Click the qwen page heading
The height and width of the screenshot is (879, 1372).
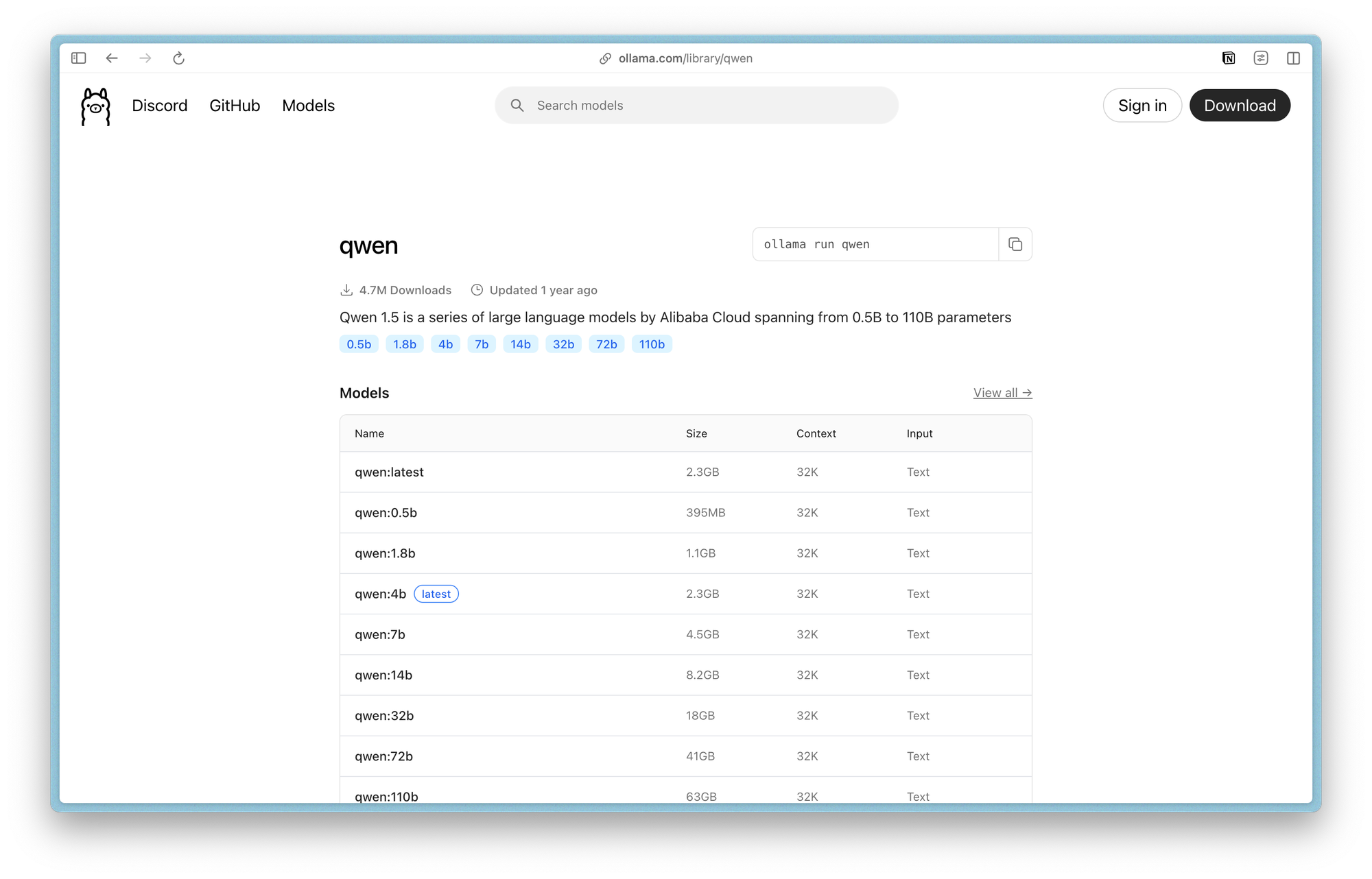368,245
